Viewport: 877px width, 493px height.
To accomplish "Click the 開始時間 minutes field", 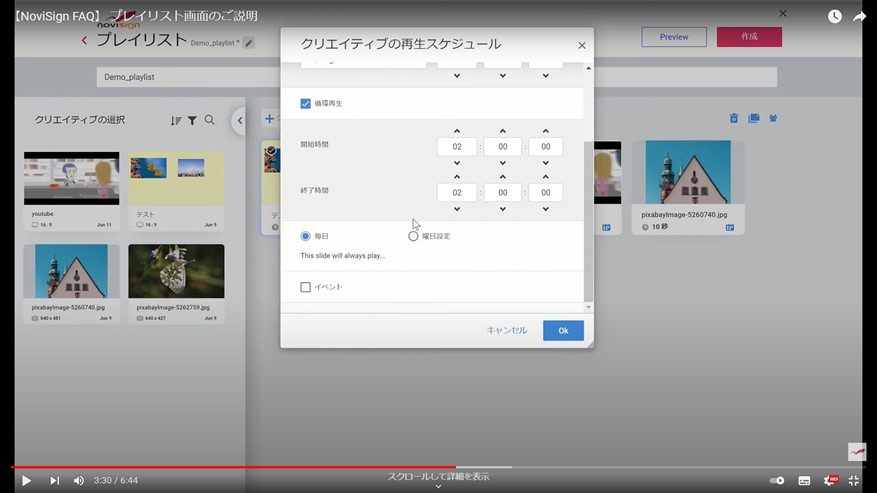I will click(503, 147).
